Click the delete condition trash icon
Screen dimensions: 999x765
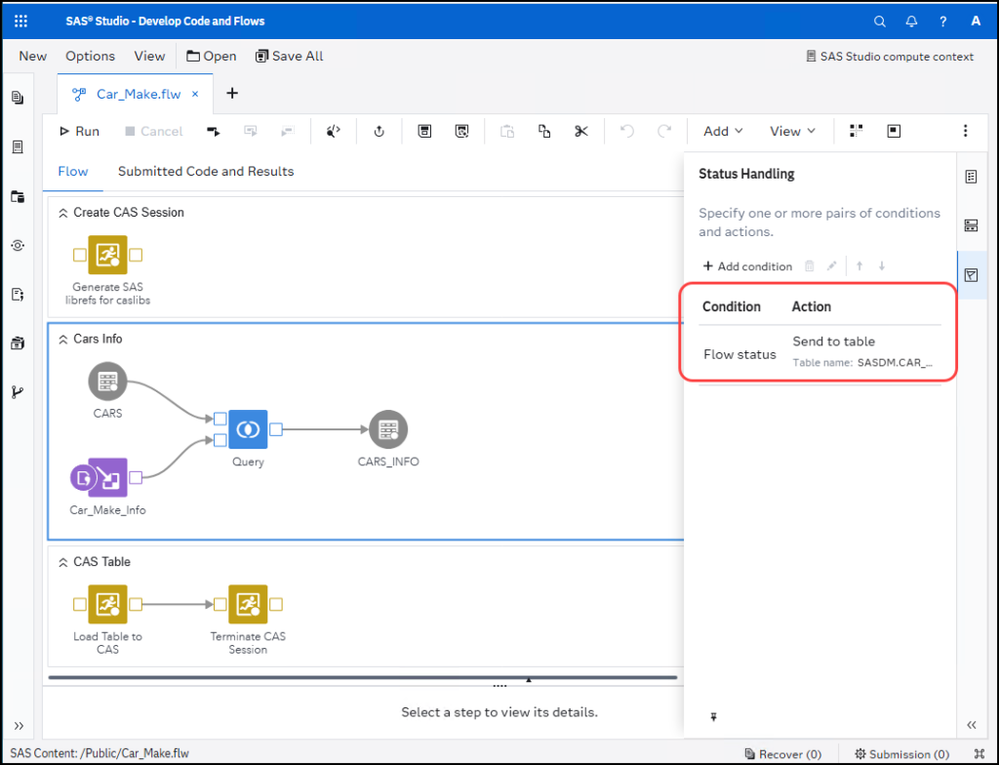809,266
